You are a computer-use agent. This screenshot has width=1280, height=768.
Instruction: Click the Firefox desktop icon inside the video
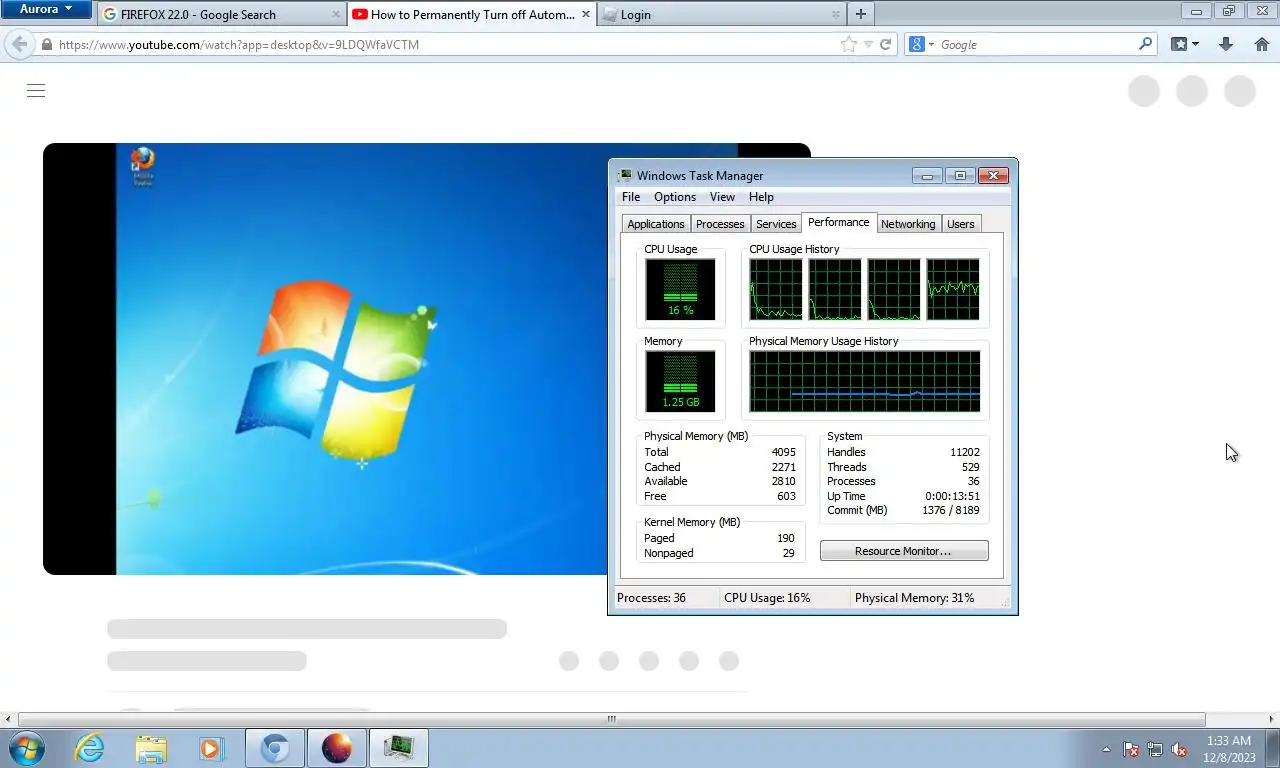(143, 166)
